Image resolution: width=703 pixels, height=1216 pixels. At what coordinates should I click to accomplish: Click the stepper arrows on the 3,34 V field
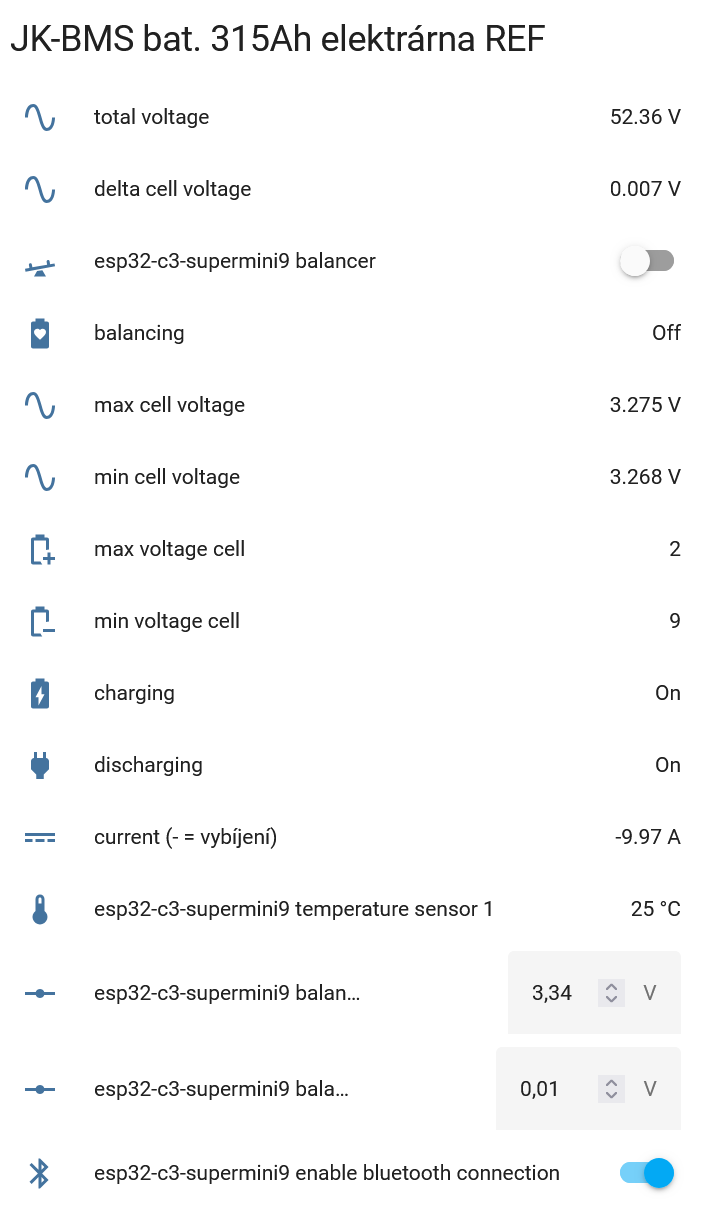611,993
